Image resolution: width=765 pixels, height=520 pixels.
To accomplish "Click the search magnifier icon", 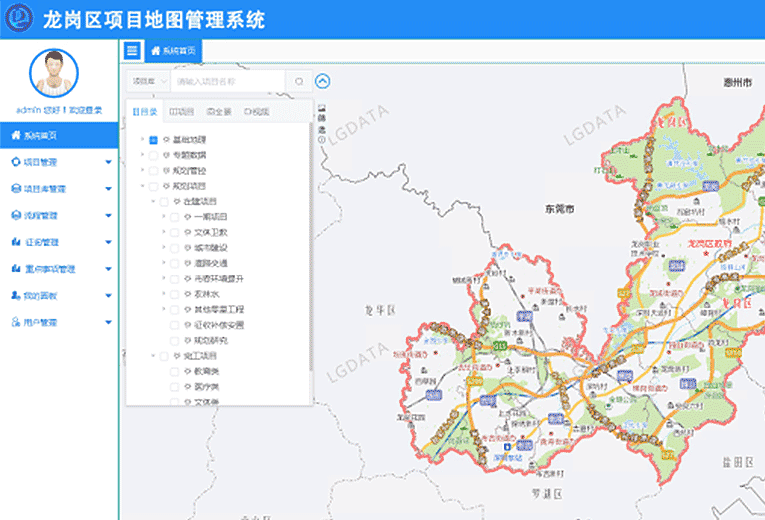I will click(x=298, y=81).
